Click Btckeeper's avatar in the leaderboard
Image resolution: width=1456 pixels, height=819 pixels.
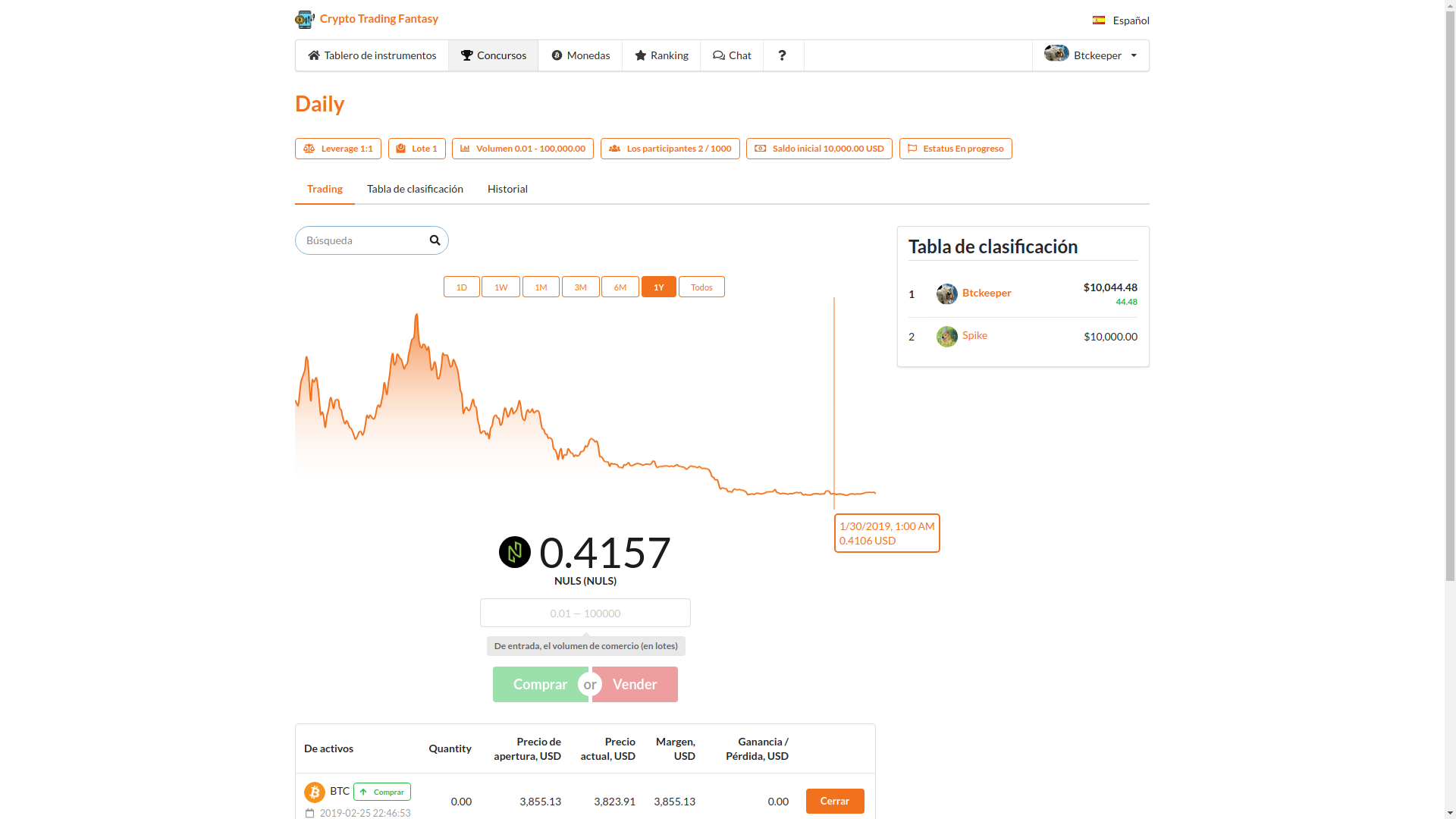(x=946, y=293)
